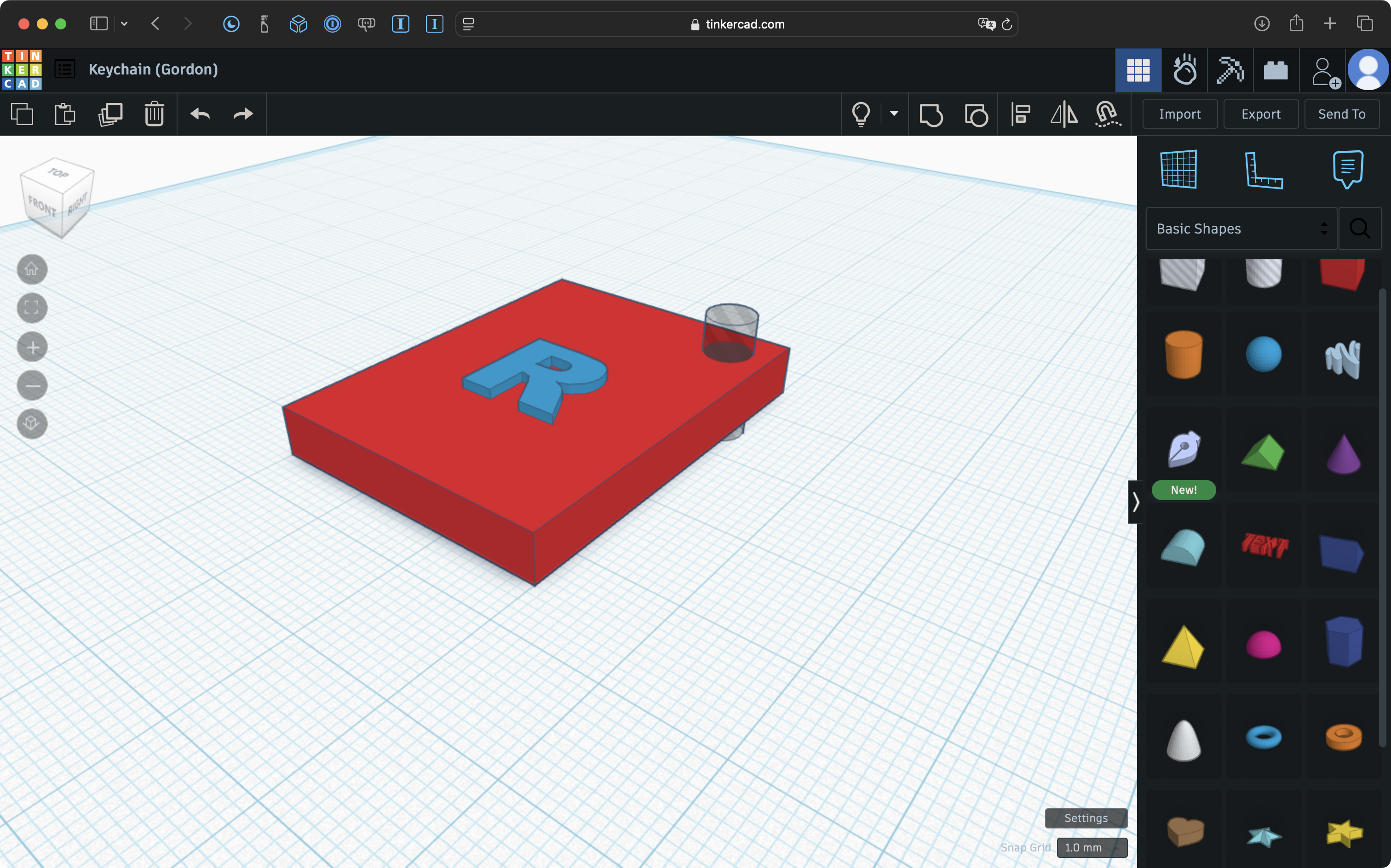Screen dimensions: 1391x868
Task: Toggle the Workplane tool
Action: tap(1178, 170)
